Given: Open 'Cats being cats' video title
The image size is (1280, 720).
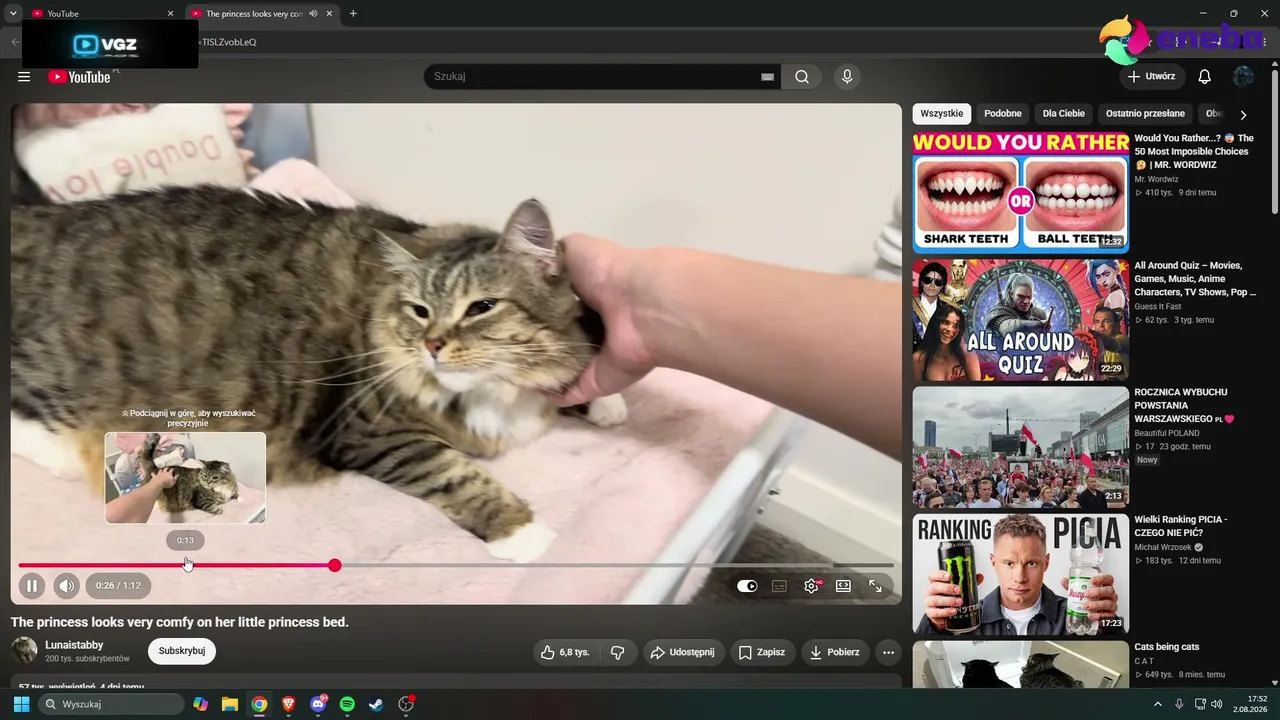Looking at the screenshot, I should [1167, 647].
